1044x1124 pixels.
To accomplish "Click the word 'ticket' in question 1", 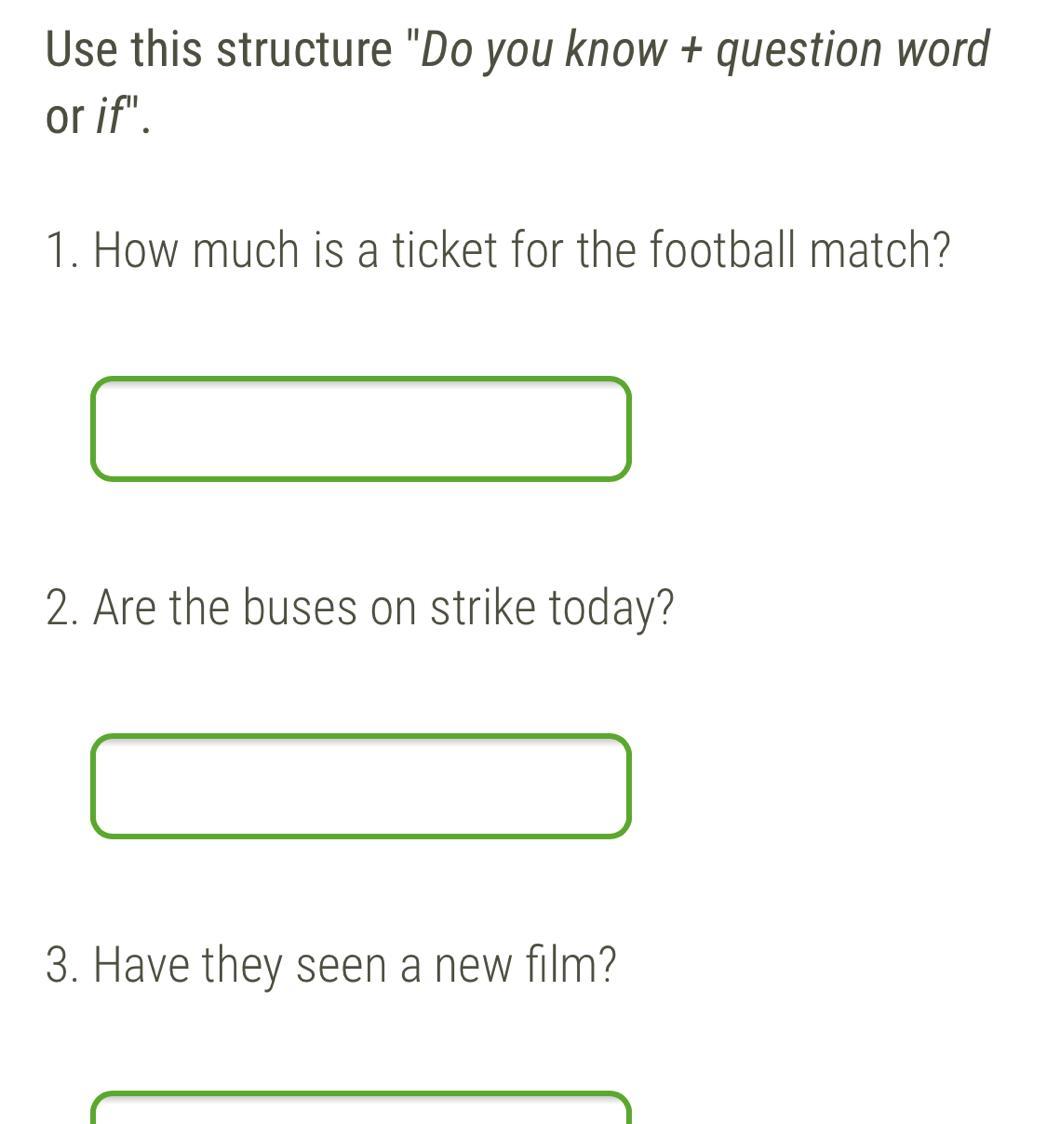I will point(445,250).
